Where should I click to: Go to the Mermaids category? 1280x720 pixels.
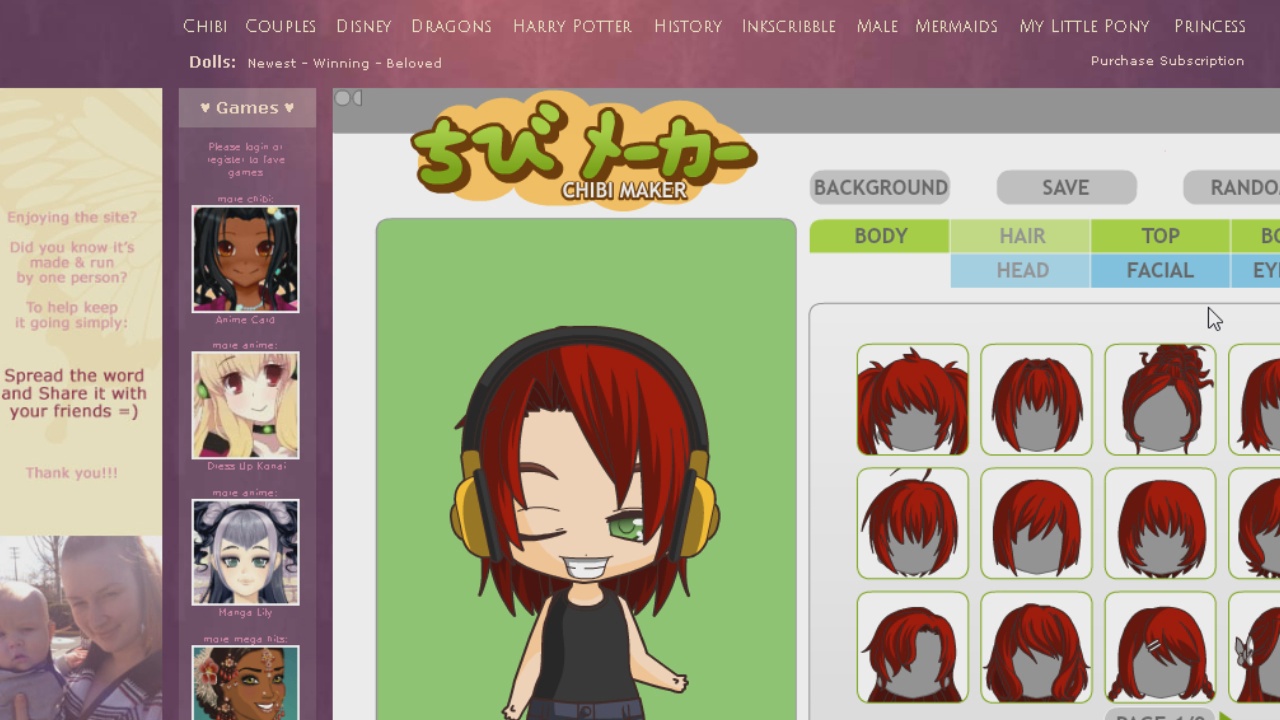[957, 26]
